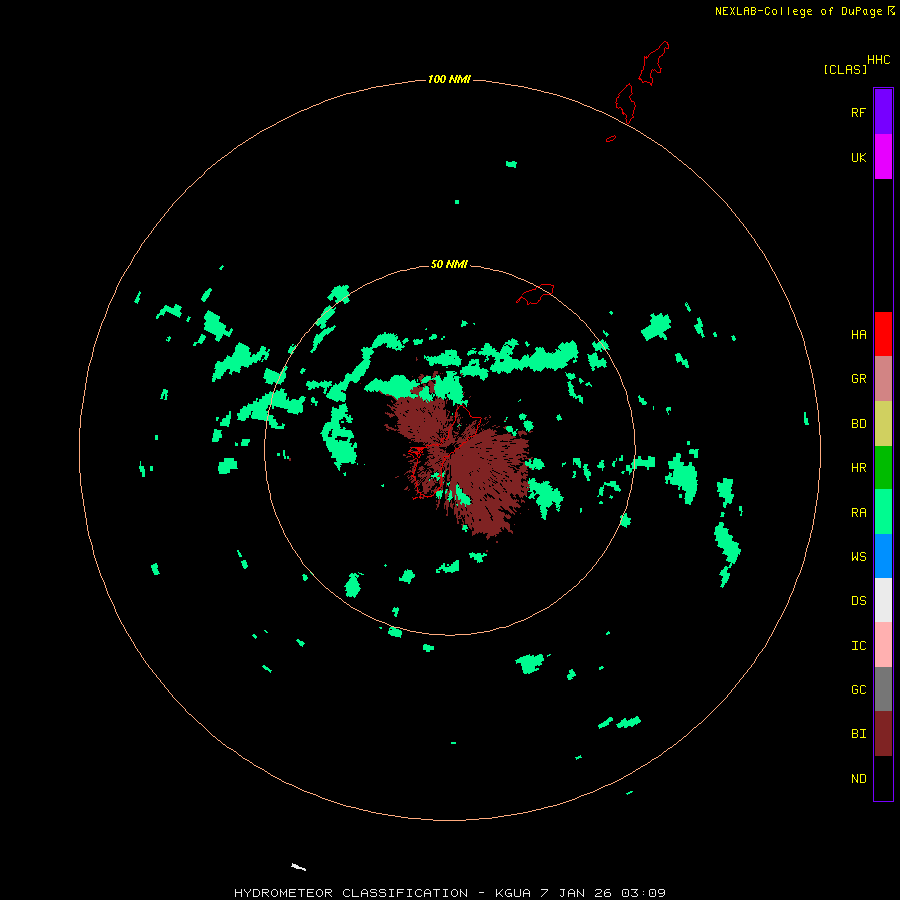Click the 100 NMI range ring label
The height and width of the screenshot is (900, 900).
pyautogui.click(x=449, y=79)
